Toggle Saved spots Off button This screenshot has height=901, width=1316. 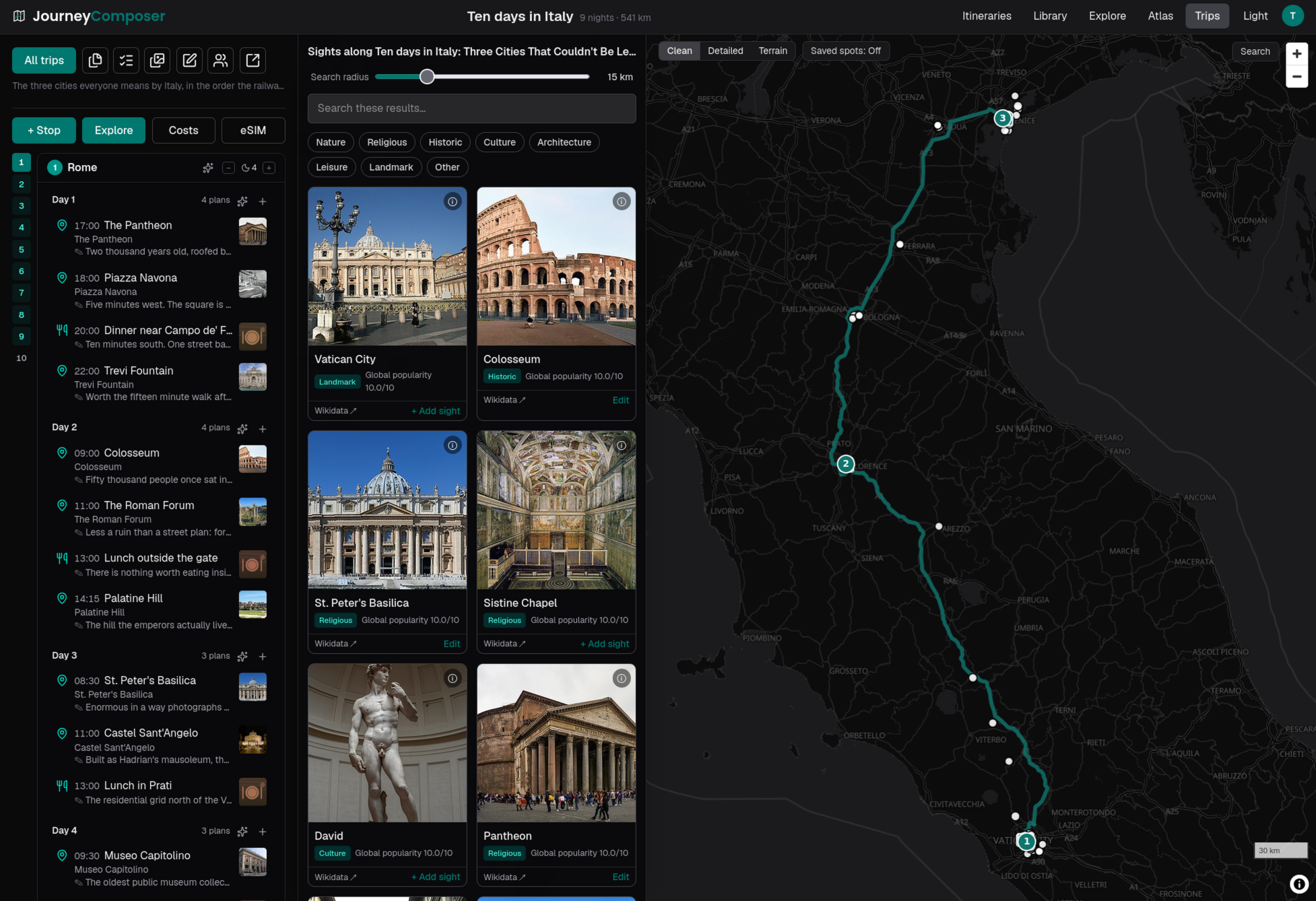pyautogui.click(x=845, y=51)
